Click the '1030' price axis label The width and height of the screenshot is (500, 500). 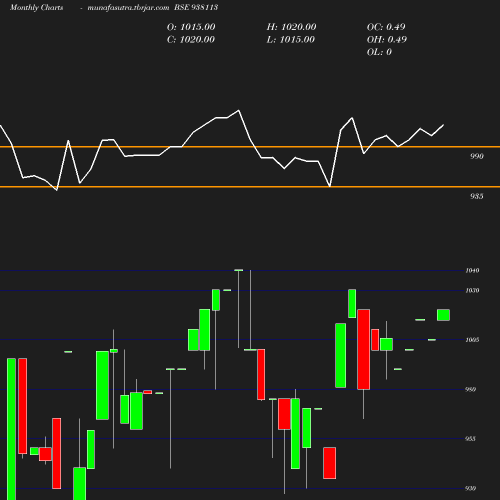click(x=472, y=290)
